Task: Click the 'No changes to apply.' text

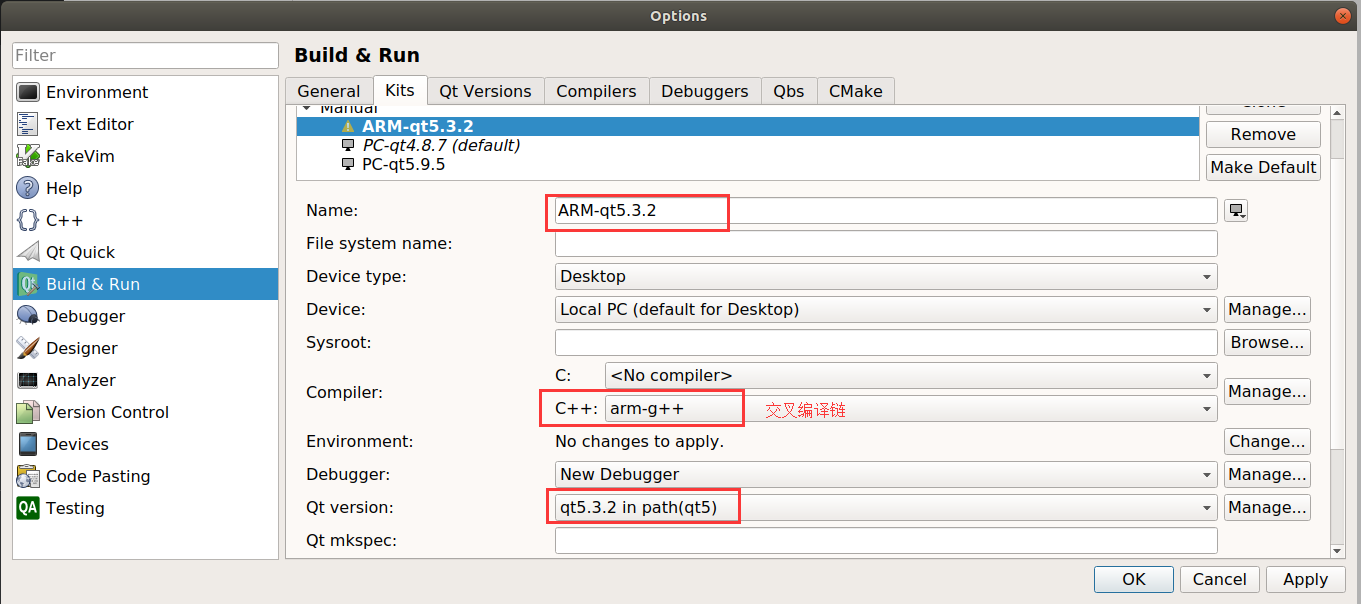Action: tap(639, 441)
